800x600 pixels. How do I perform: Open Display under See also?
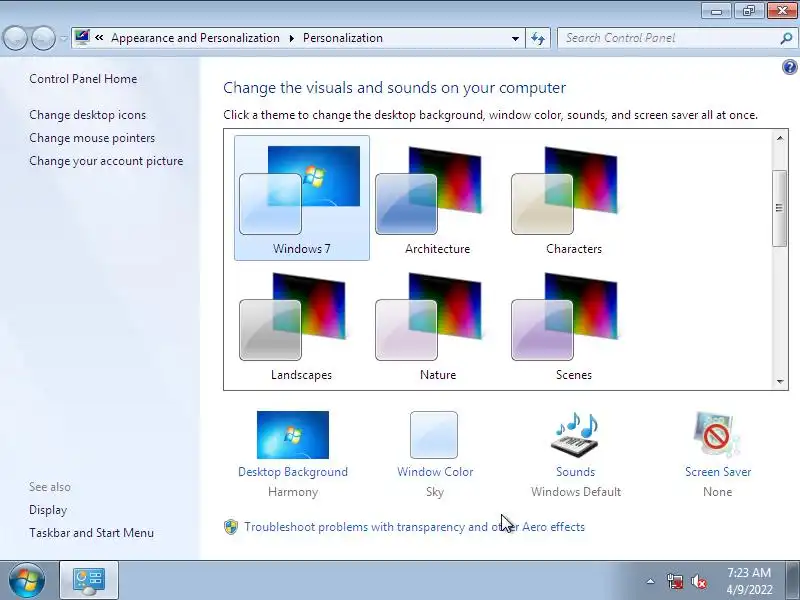[x=48, y=510]
